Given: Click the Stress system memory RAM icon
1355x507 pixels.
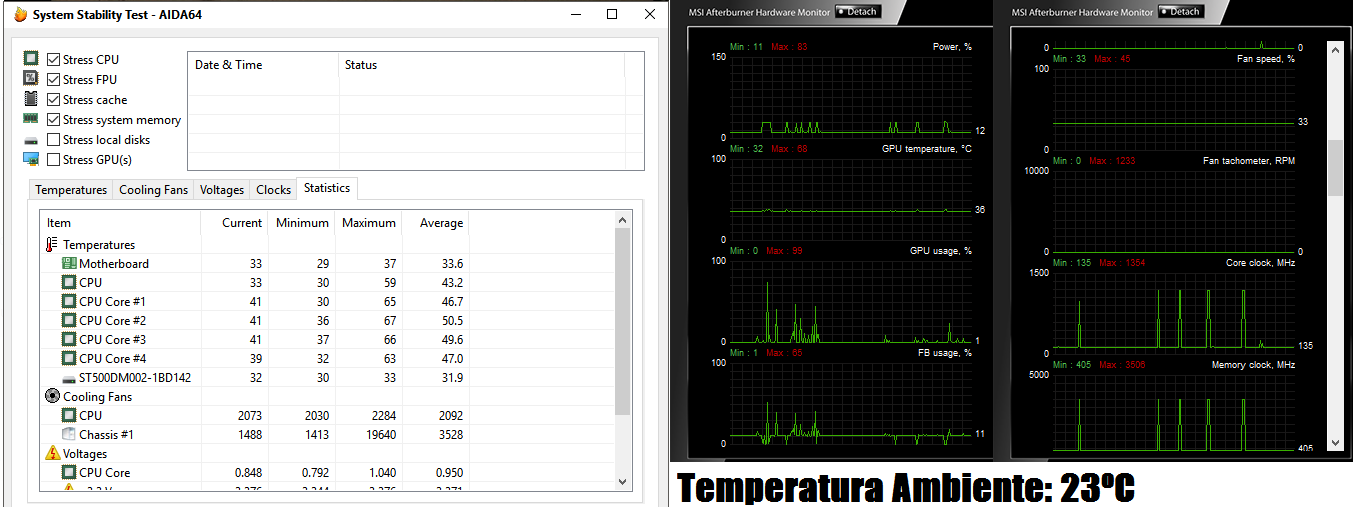Looking at the screenshot, I should [31, 119].
